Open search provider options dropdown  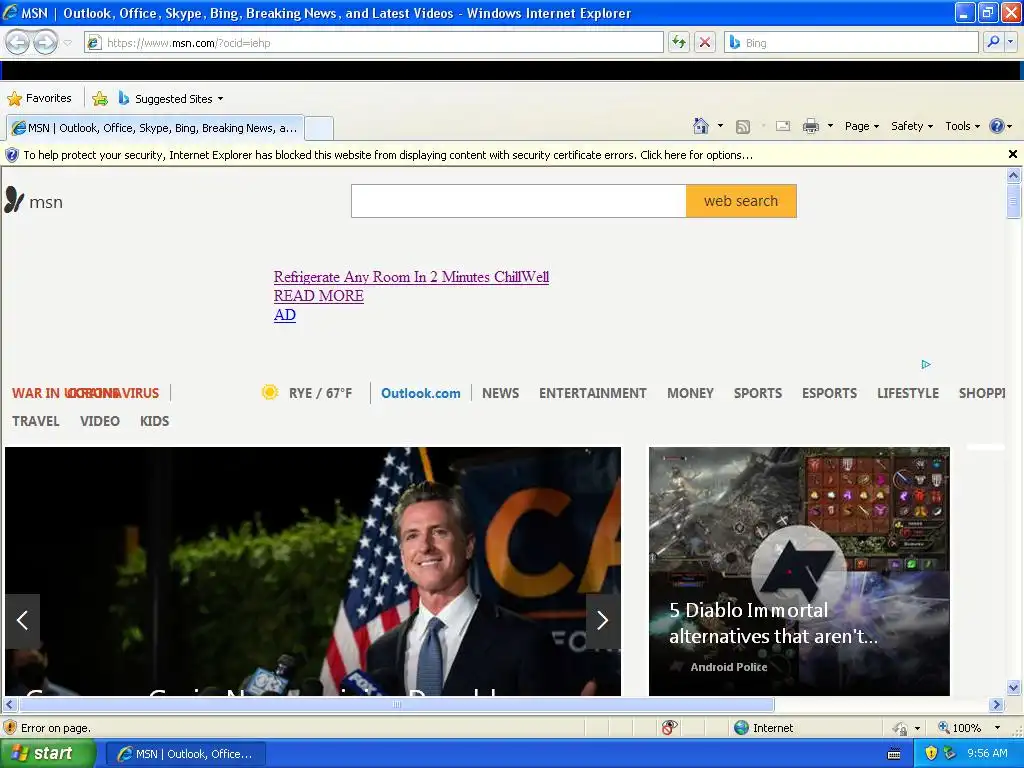(1011, 42)
